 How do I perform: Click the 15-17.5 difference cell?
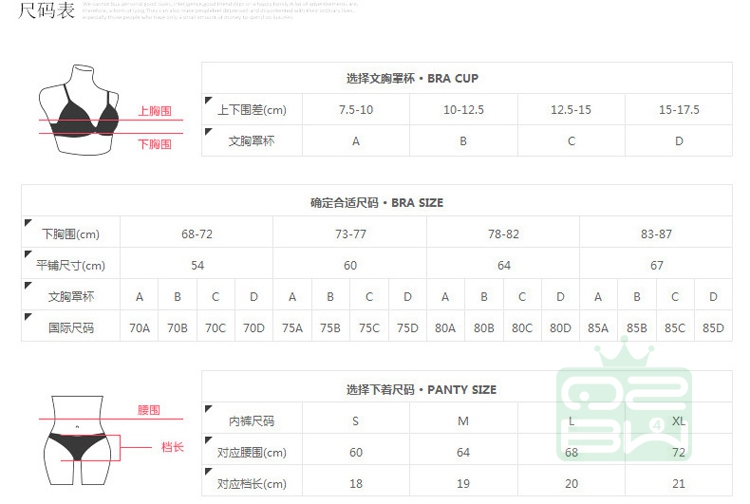679,110
